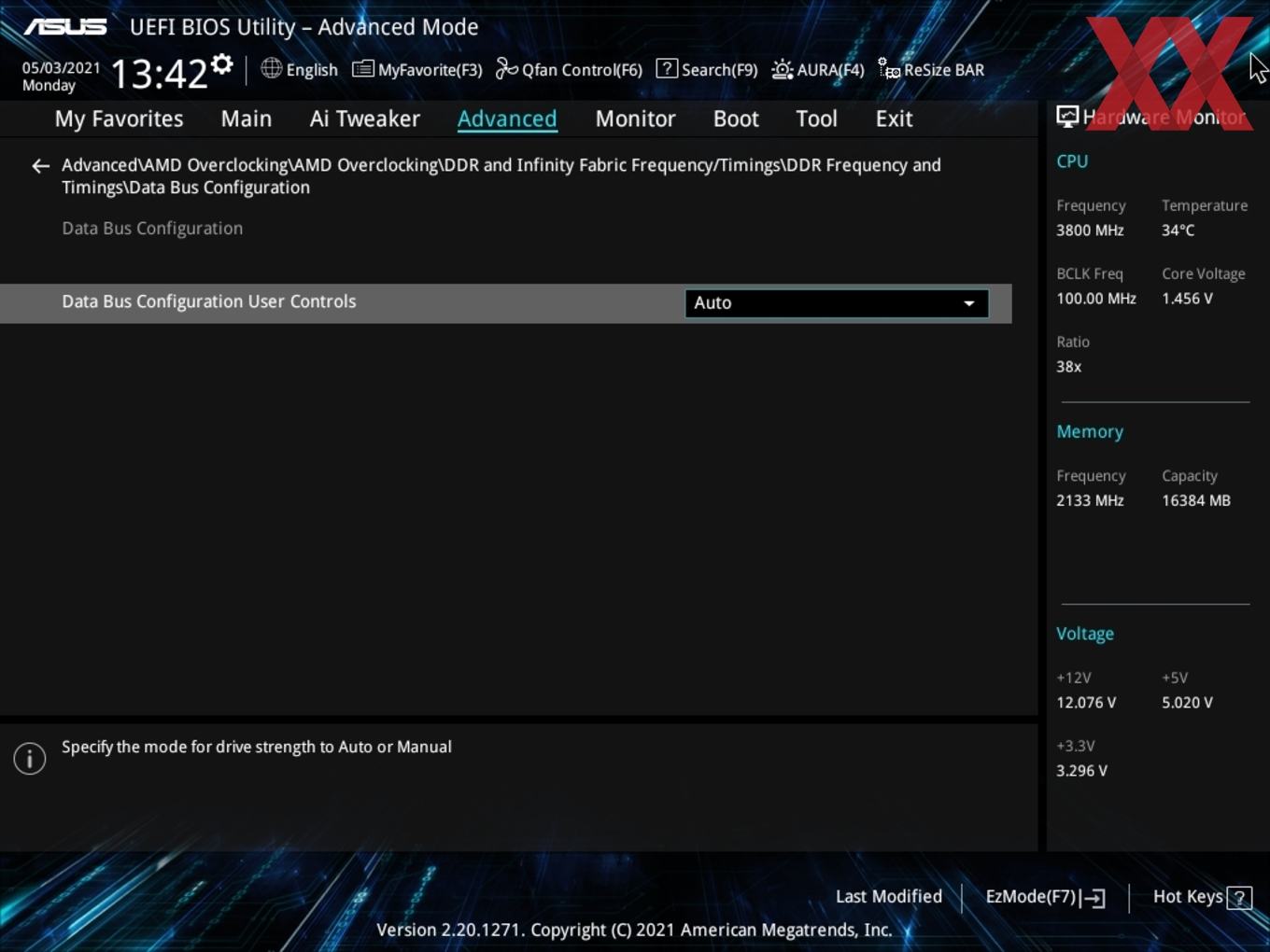1270x952 pixels.
Task: Click the back arrow beside the breadcrumb path
Action: coord(40,166)
